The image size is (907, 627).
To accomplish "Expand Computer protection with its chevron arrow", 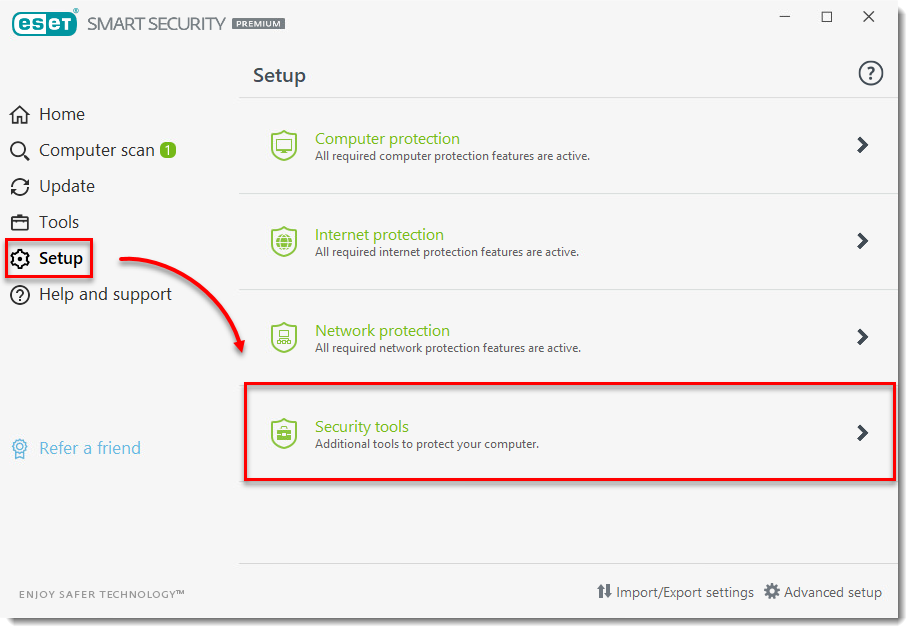I will coord(862,145).
